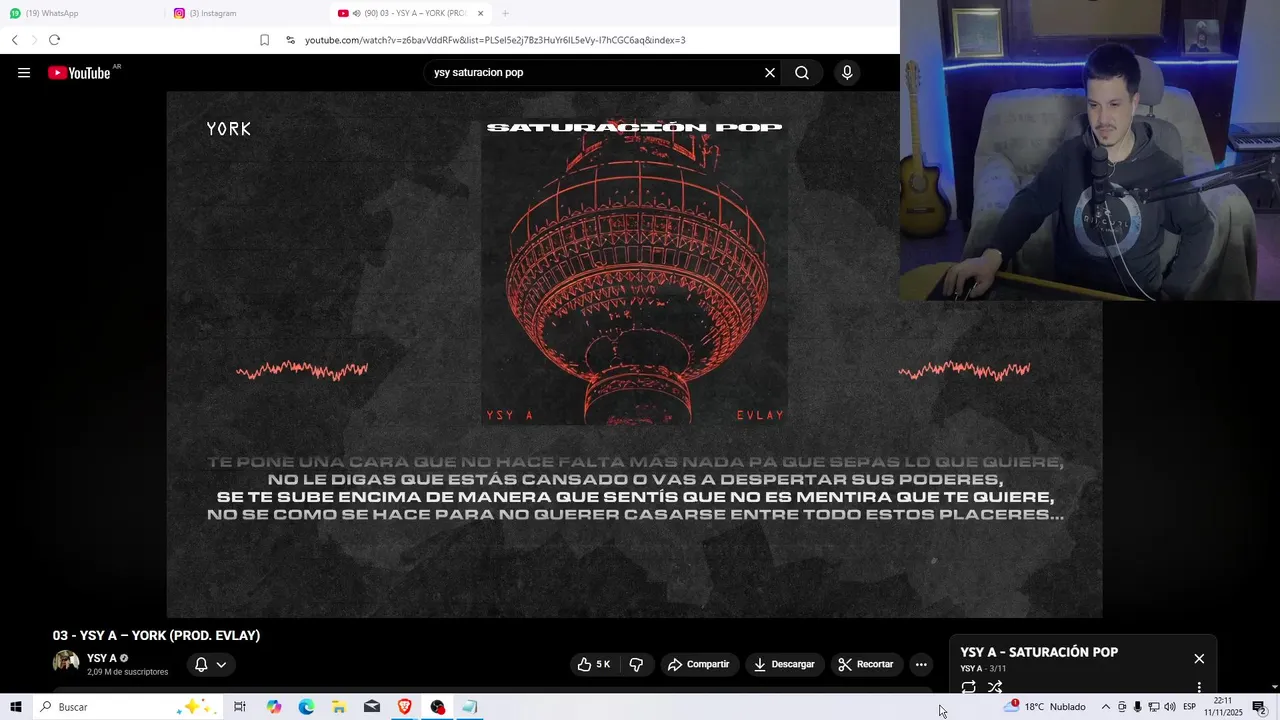Go back in browser history
Image resolution: width=1280 pixels, height=720 pixels.
14,40
